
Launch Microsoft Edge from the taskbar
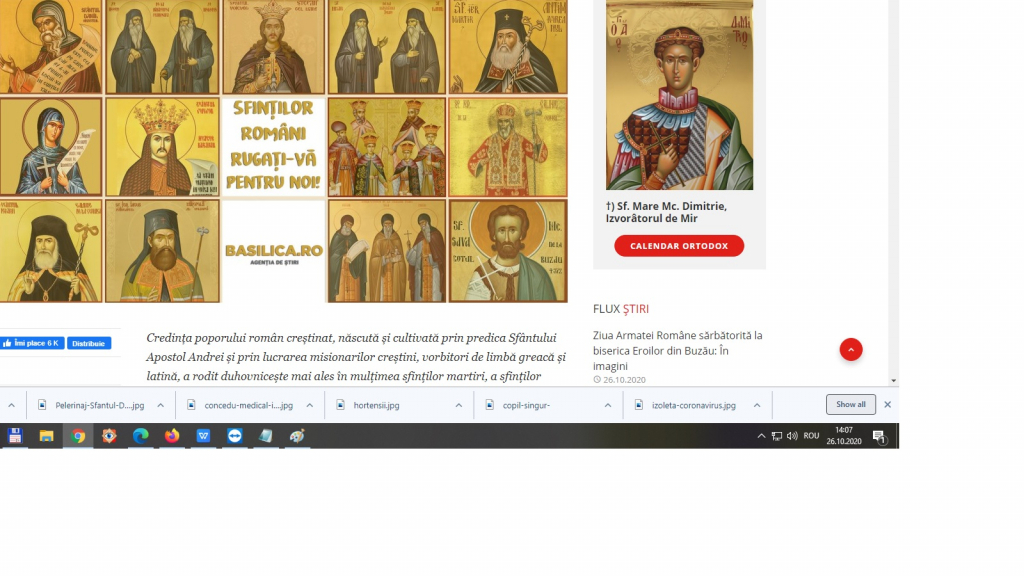click(x=140, y=436)
